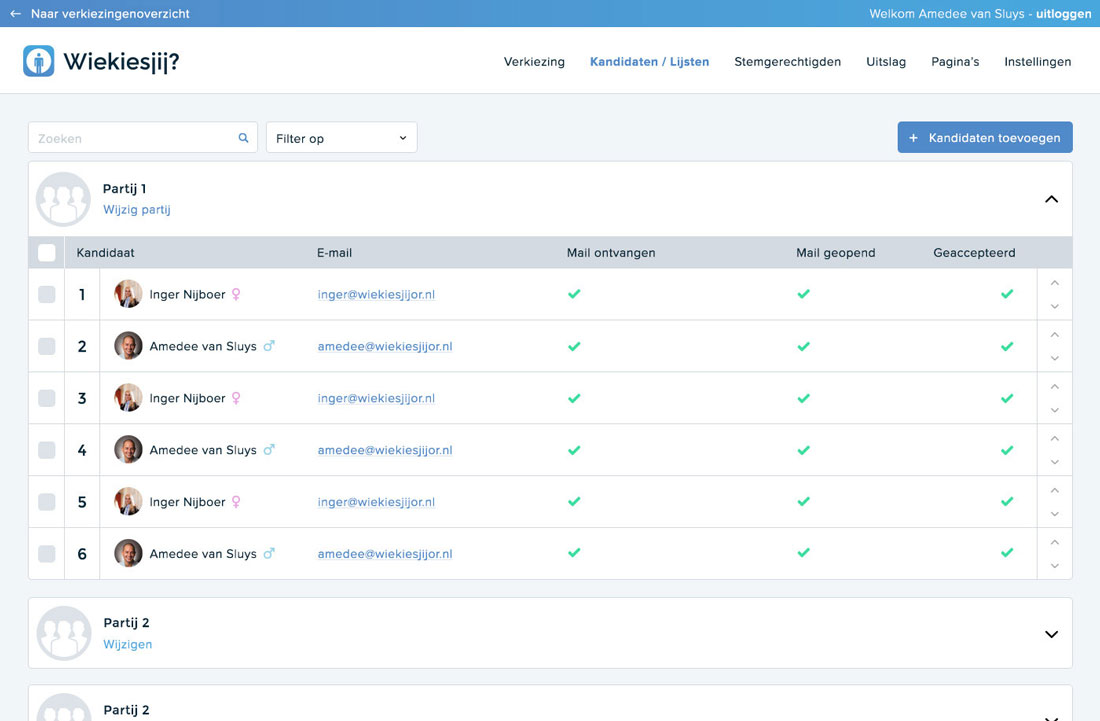Move candidate 2 up with arrow
Image resolution: width=1100 pixels, height=721 pixels.
[x=1054, y=335]
